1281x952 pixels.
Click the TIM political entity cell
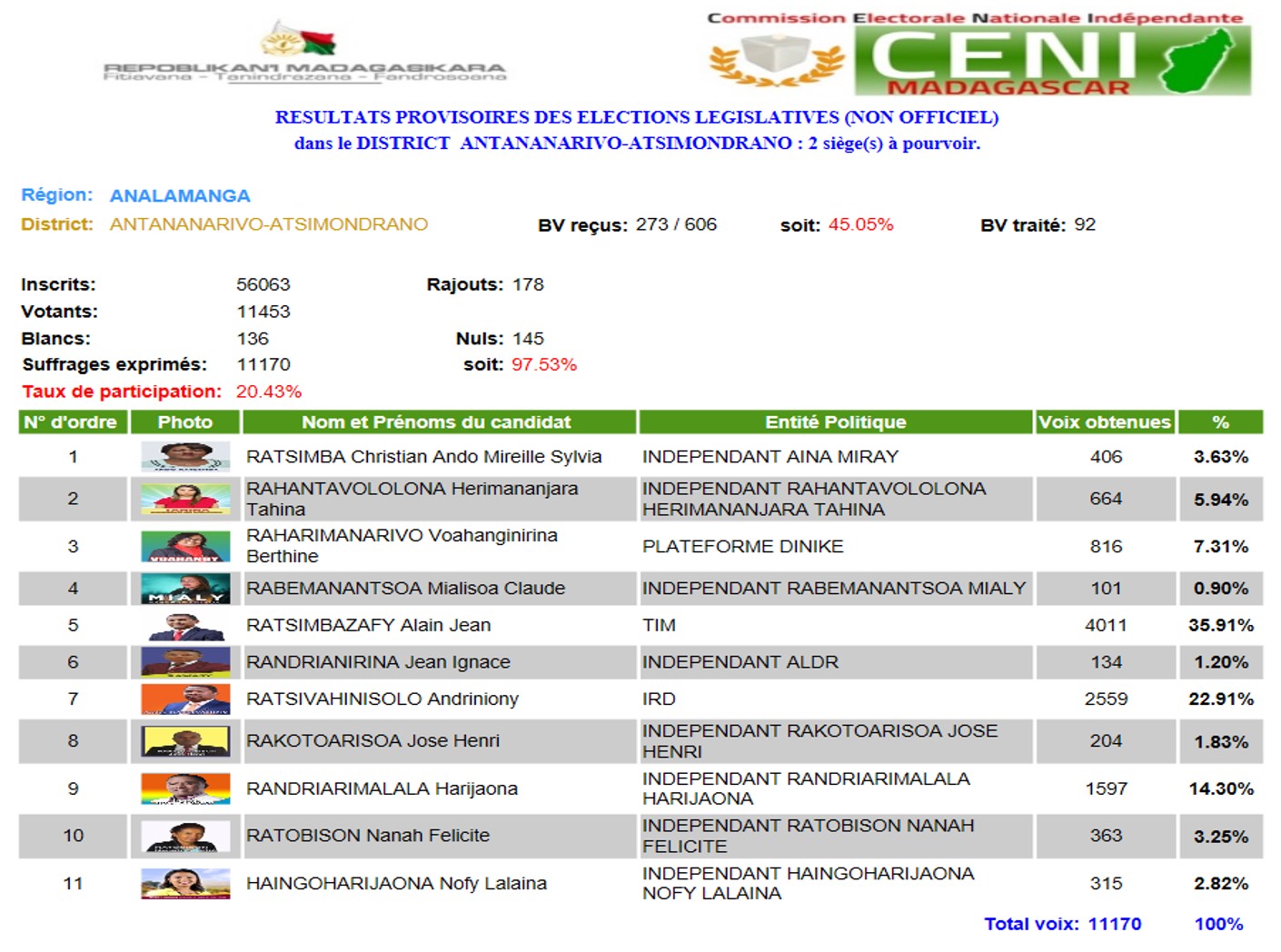(x=659, y=625)
